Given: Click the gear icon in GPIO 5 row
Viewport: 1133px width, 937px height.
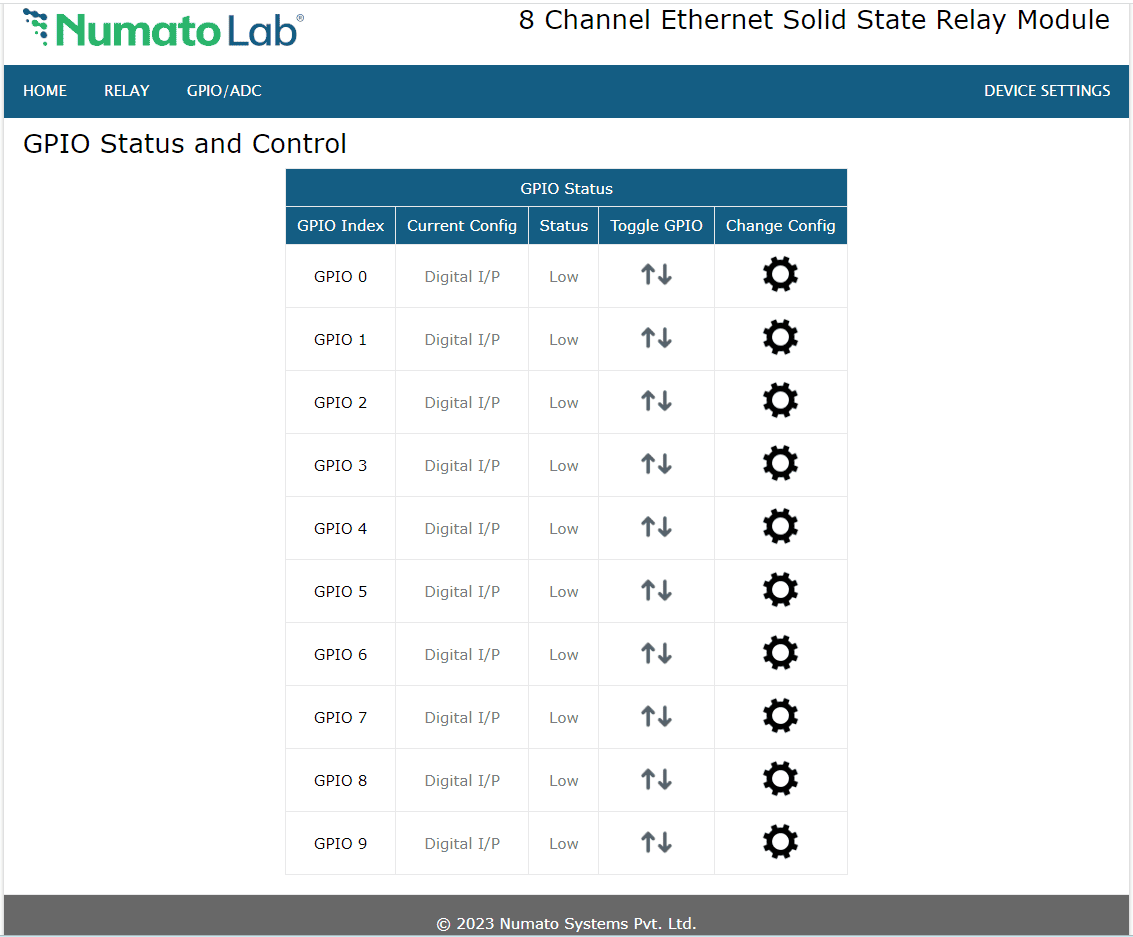Looking at the screenshot, I should coord(780,590).
